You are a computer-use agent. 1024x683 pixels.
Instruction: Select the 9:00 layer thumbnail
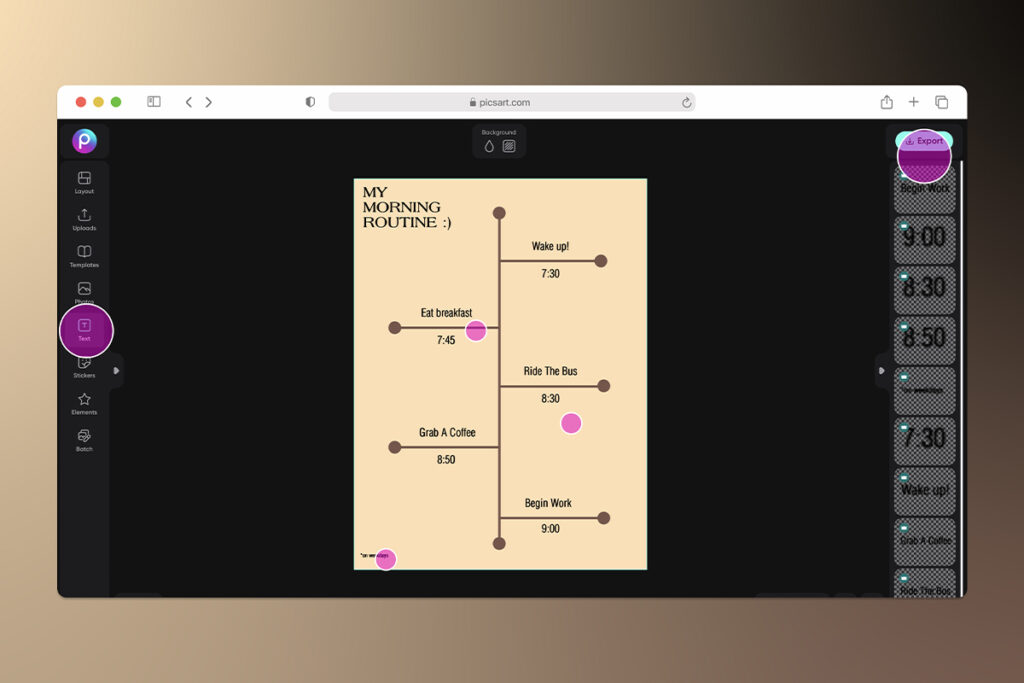tap(924, 238)
